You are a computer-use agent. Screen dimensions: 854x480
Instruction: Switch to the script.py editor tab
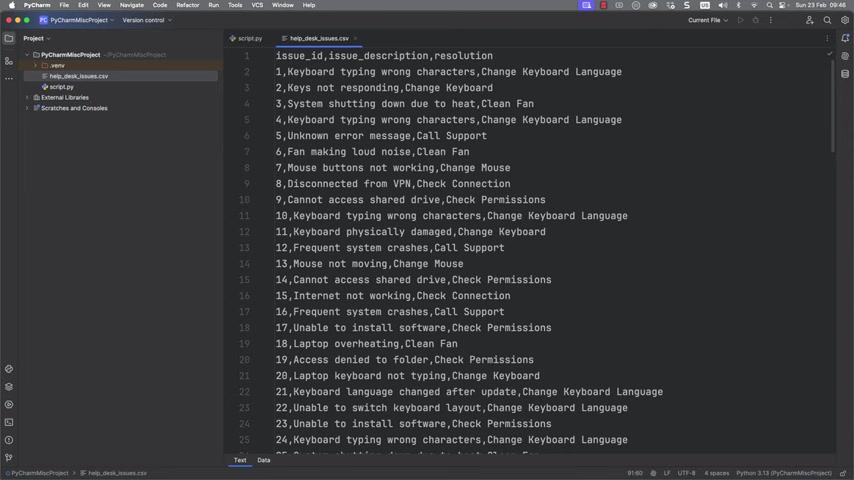247,38
